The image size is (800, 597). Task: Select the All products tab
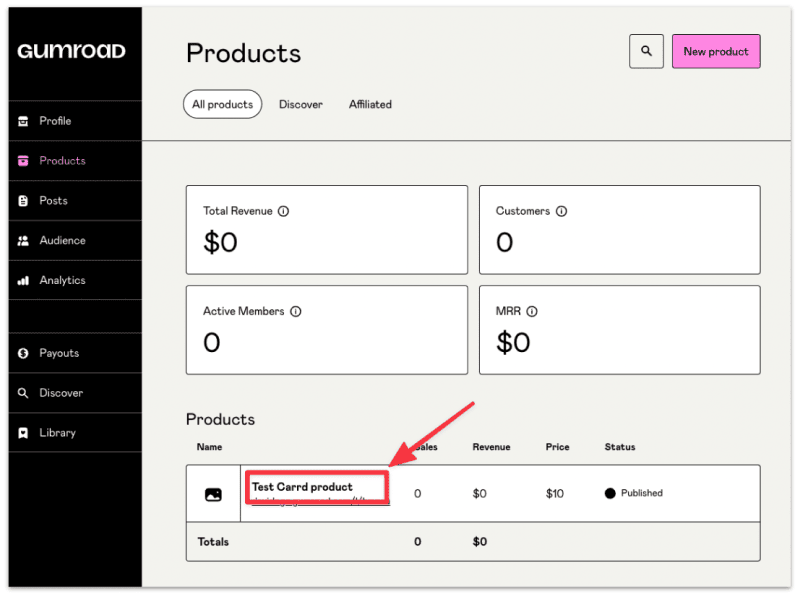pyautogui.click(x=222, y=104)
